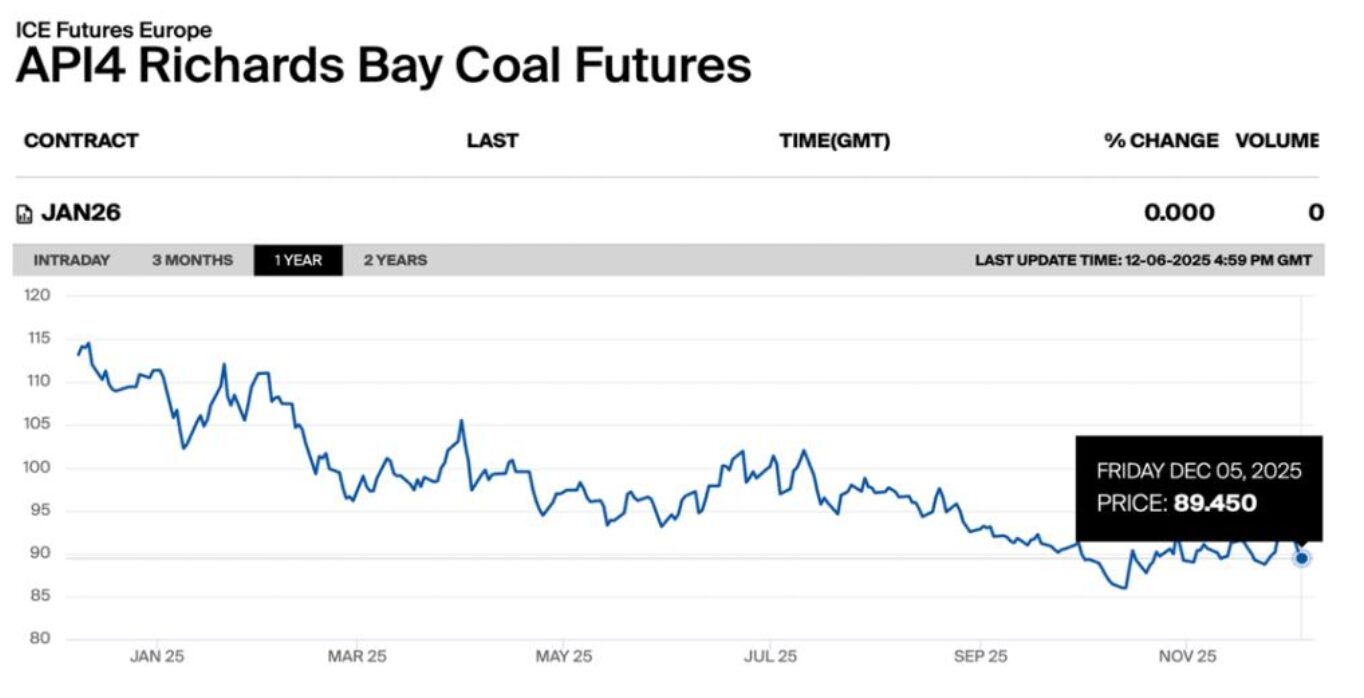Click the 0.000 percent change value
1364x698 pixels.
click(1179, 212)
